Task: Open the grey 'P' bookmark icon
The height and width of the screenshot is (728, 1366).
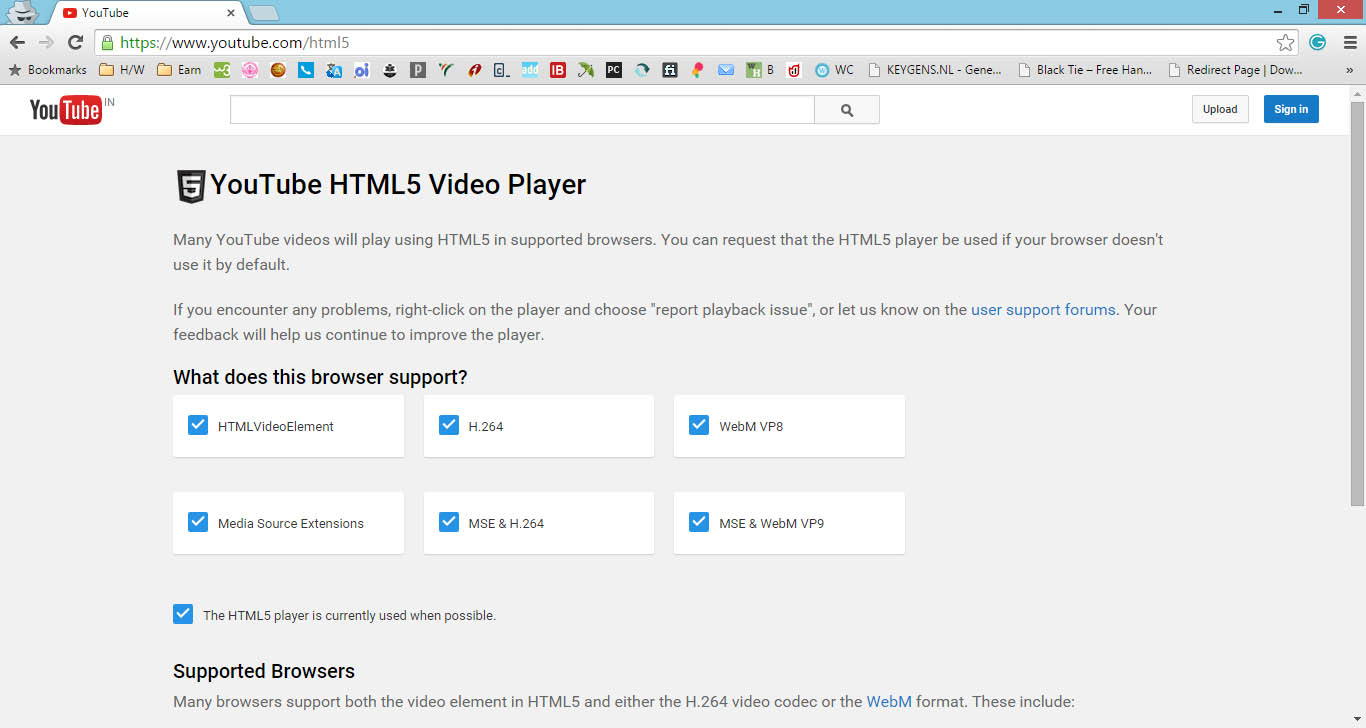Action: (x=418, y=70)
